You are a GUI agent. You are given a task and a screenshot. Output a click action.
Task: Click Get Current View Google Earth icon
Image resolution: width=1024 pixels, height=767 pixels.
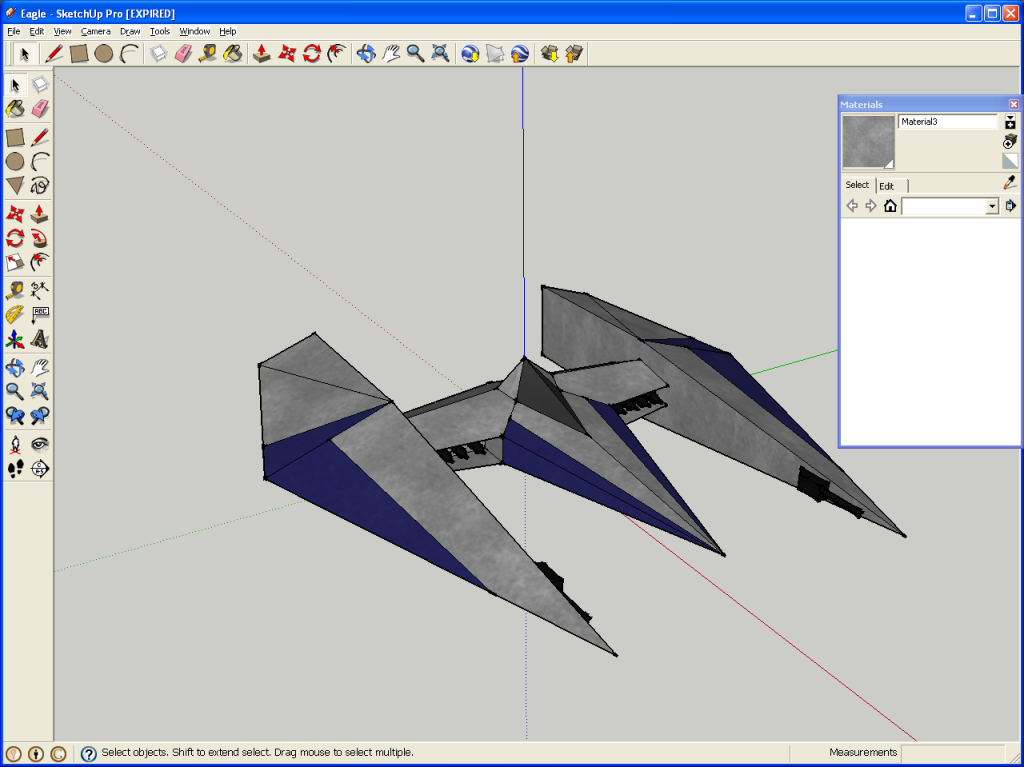pyautogui.click(x=470, y=54)
